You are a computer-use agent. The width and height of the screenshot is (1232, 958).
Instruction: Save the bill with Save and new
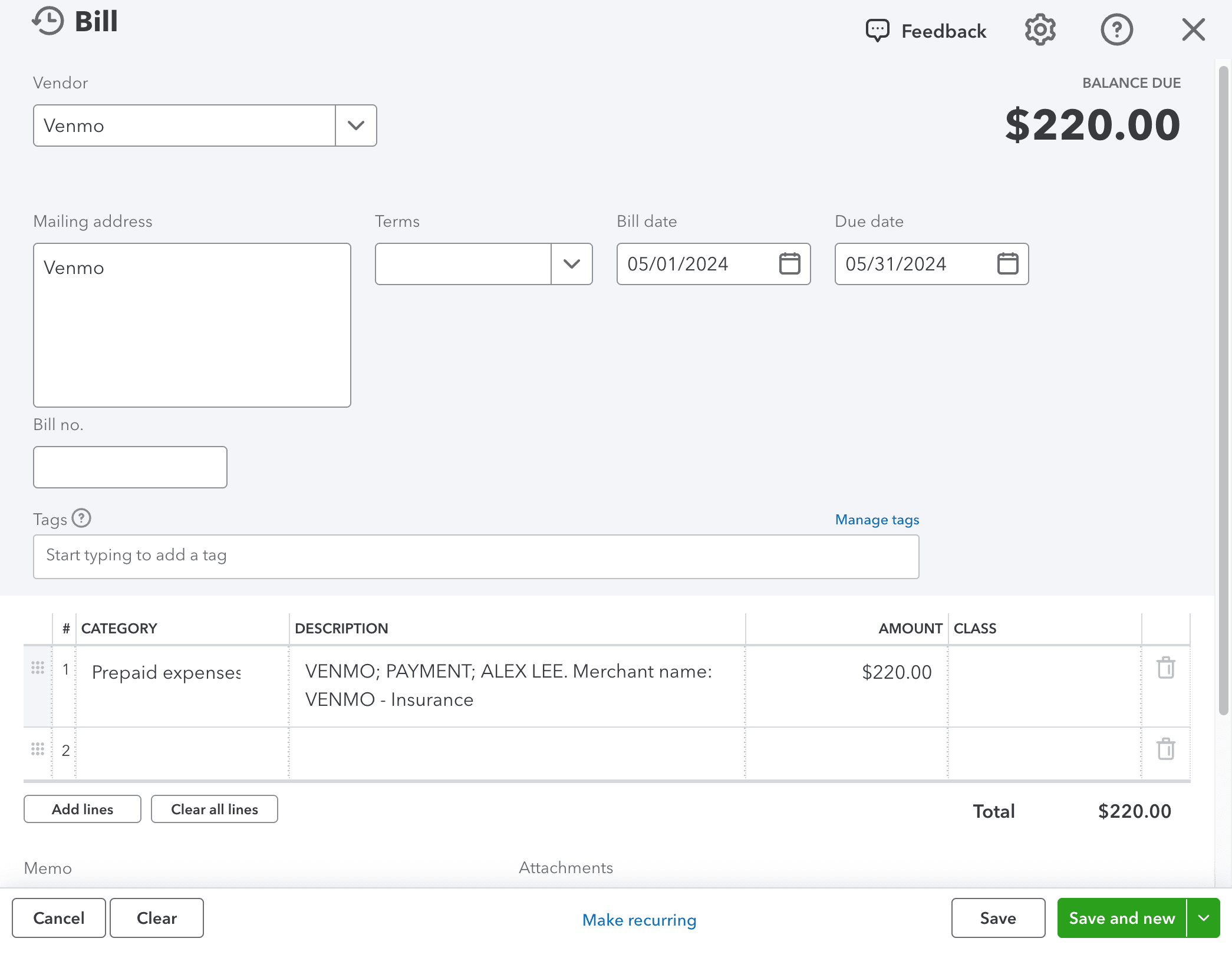click(x=1121, y=918)
